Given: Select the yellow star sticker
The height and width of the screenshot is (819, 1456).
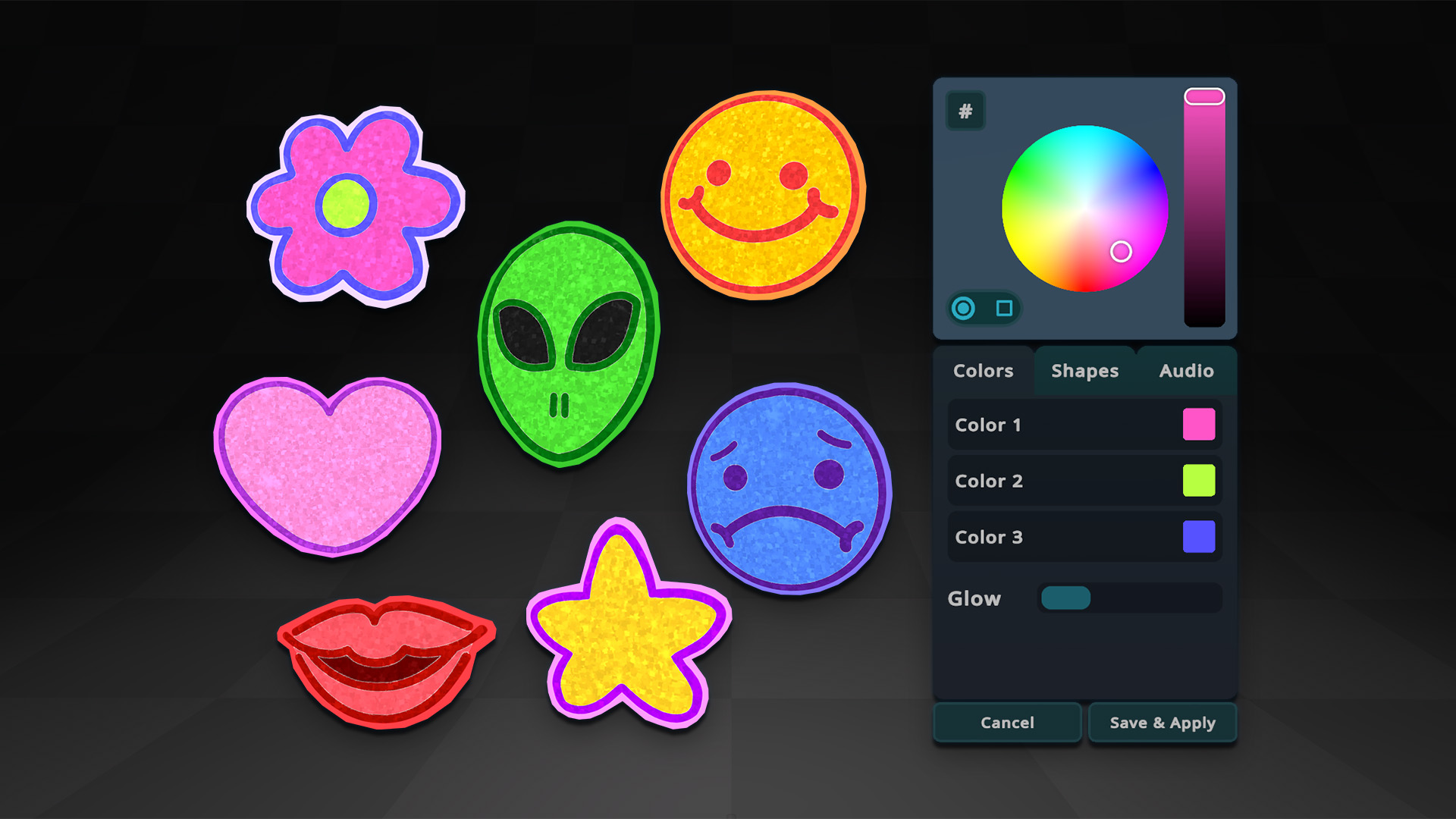Looking at the screenshot, I should [629, 623].
